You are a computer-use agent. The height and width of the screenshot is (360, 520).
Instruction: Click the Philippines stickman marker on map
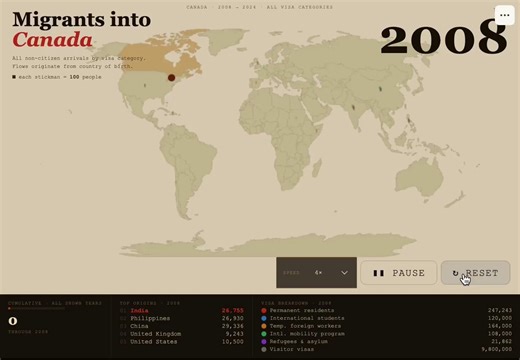tap(409, 121)
